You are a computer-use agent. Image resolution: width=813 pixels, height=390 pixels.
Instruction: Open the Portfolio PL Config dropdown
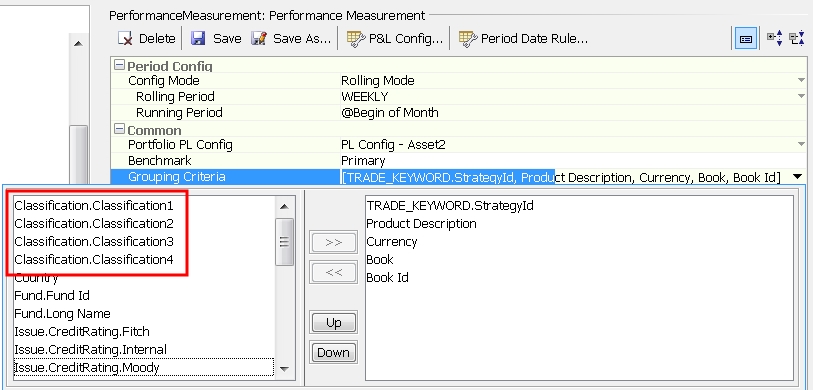(802, 145)
